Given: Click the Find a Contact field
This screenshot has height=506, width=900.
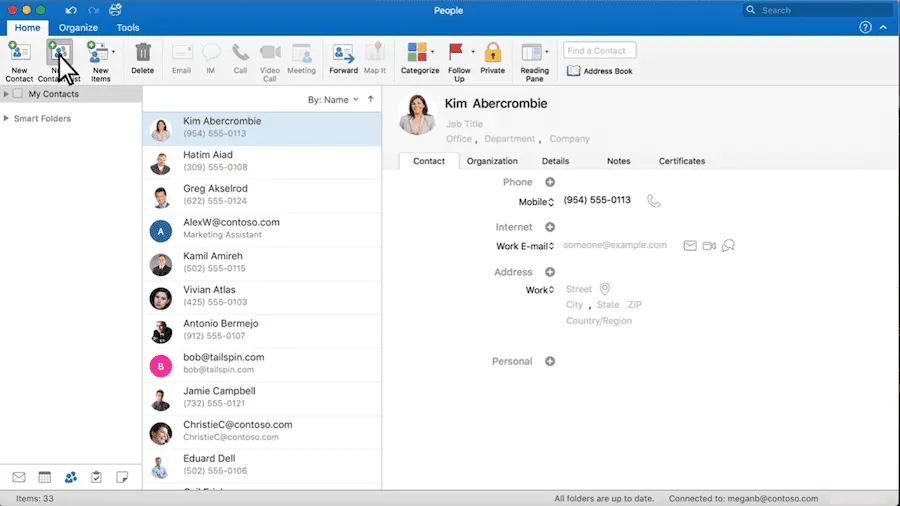Looking at the screenshot, I should 599,50.
